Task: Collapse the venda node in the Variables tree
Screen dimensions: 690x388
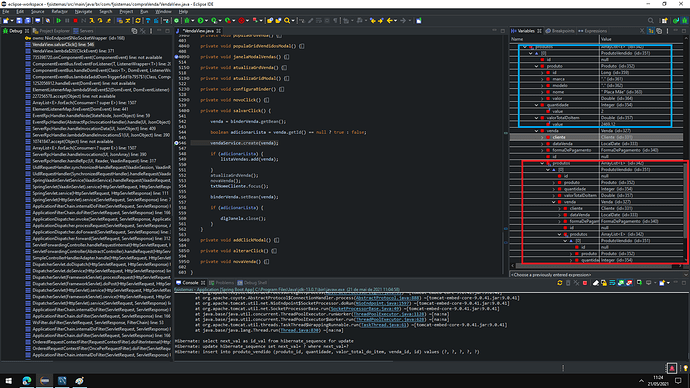Action: [536, 131]
